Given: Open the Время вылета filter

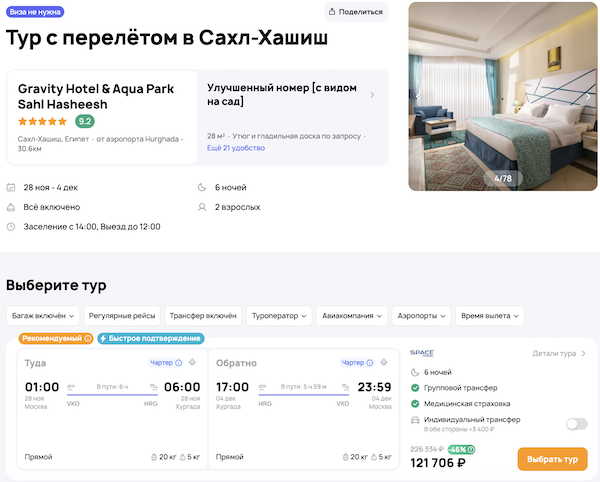Looking at the screenshot, I should click(x=490, y=315).
